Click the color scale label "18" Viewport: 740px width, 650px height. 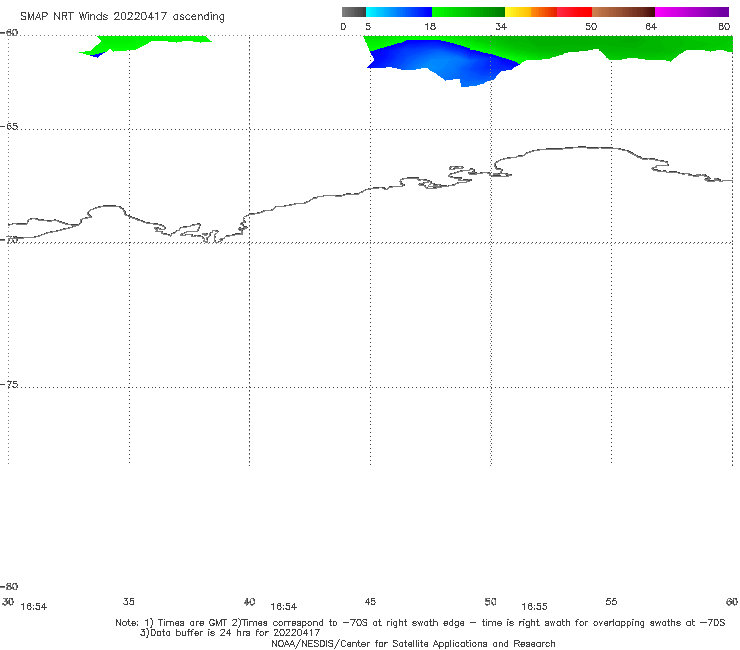coord(430,27)
